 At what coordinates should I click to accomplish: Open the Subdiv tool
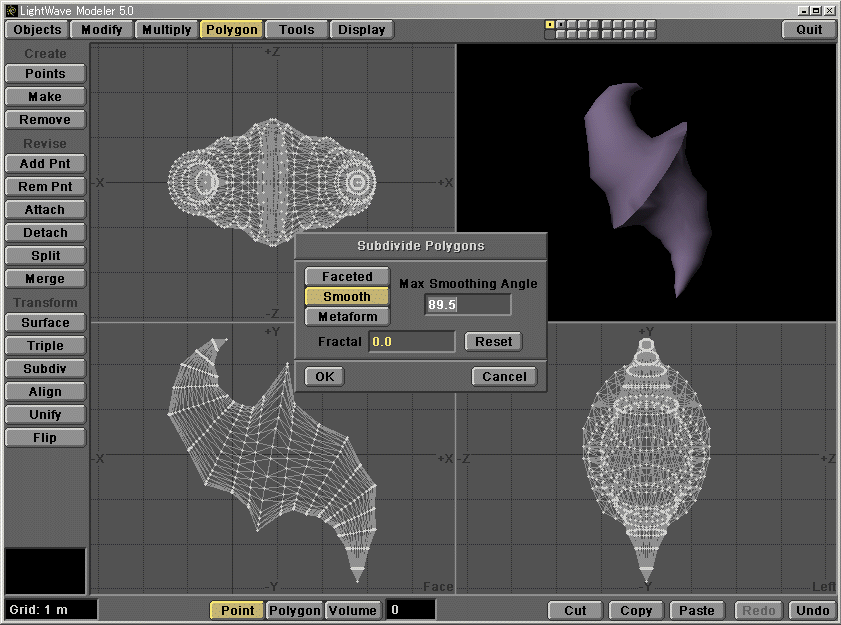[44, 368]
